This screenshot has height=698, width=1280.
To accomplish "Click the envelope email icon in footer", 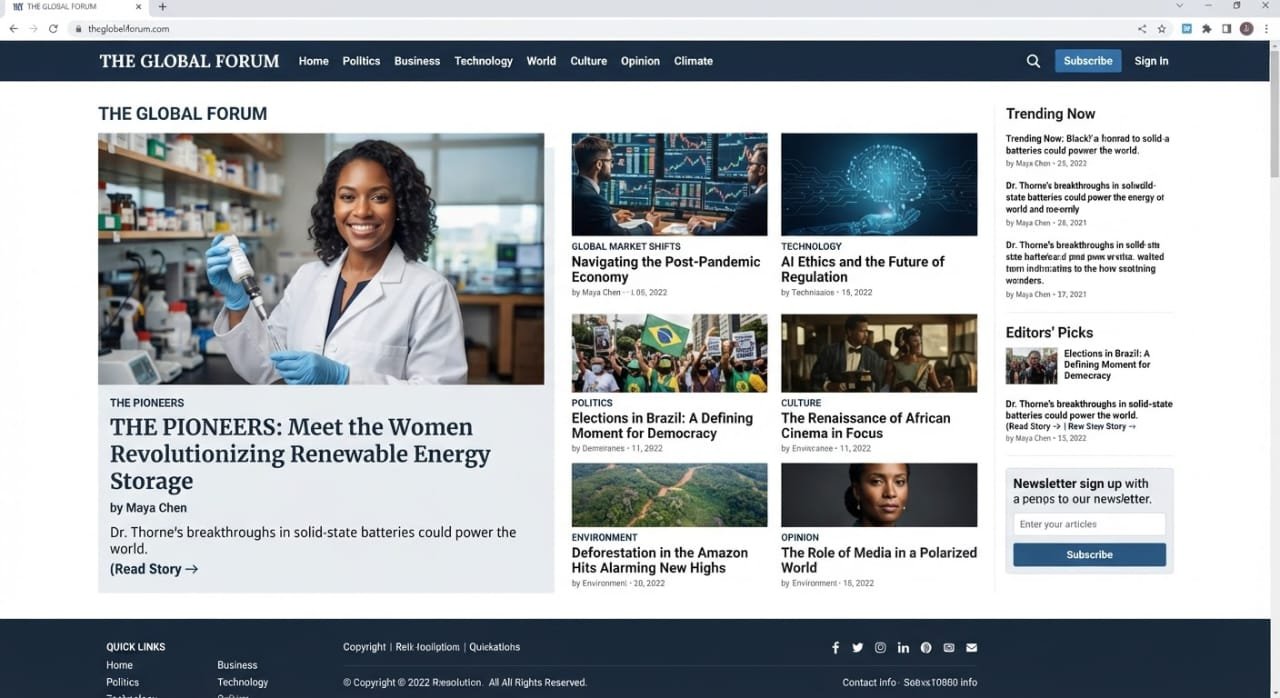I will point(971,648).
